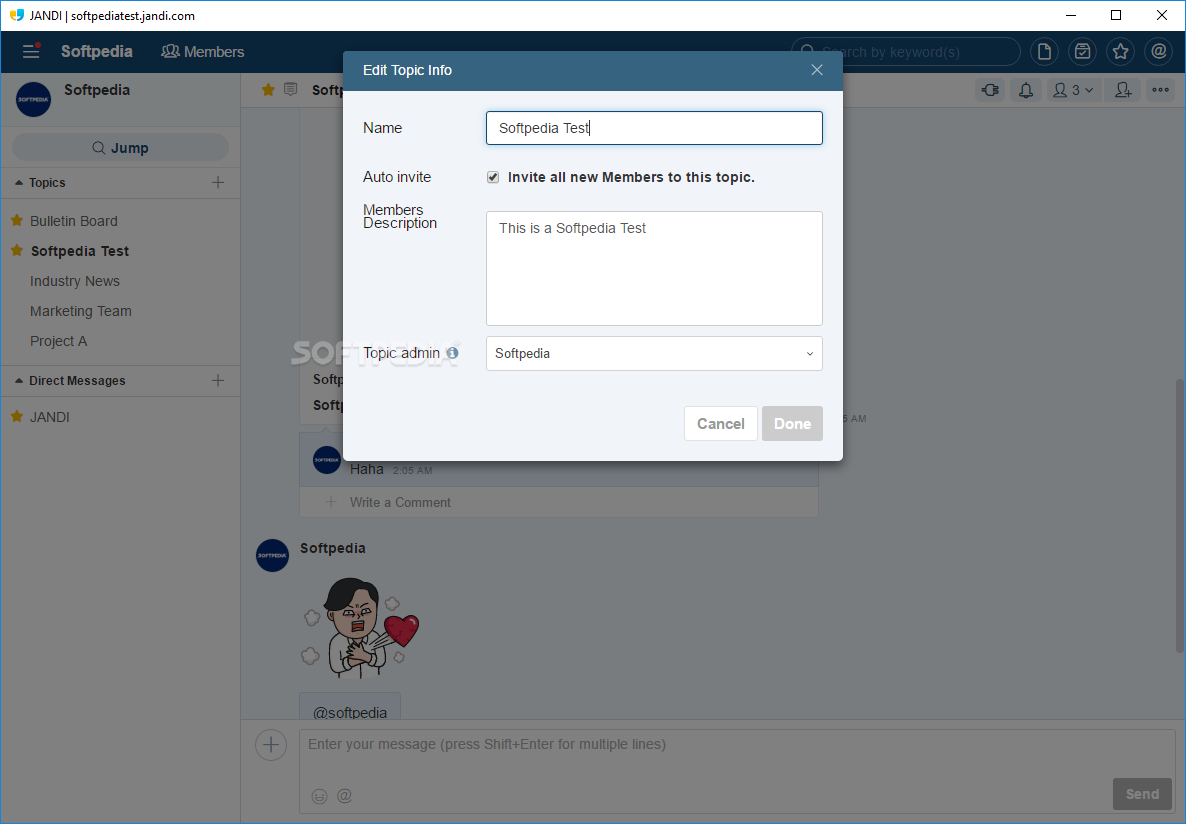This screenshot has height=824, width=1186.
Task: Open the emoji picker icon
Action: click(319, 796)
